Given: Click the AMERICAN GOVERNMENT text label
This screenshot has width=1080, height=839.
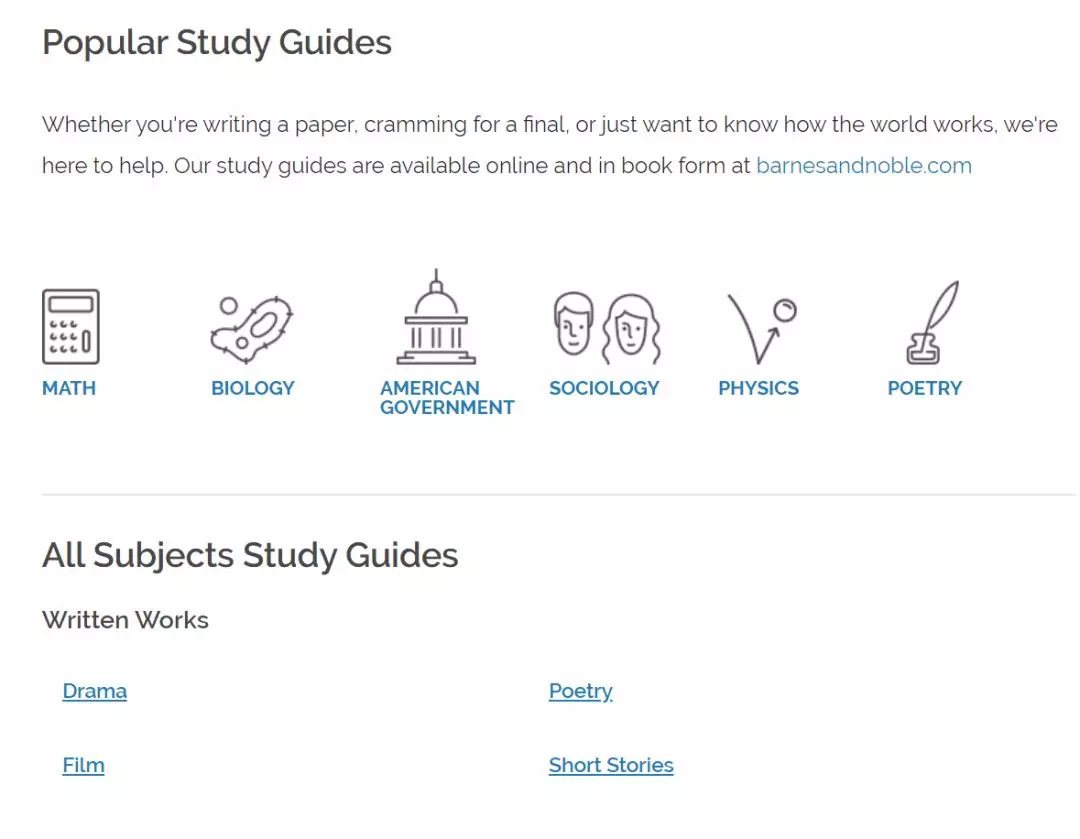Looking at the screenshot, I should pyautogui.click(x=447, y=398).
